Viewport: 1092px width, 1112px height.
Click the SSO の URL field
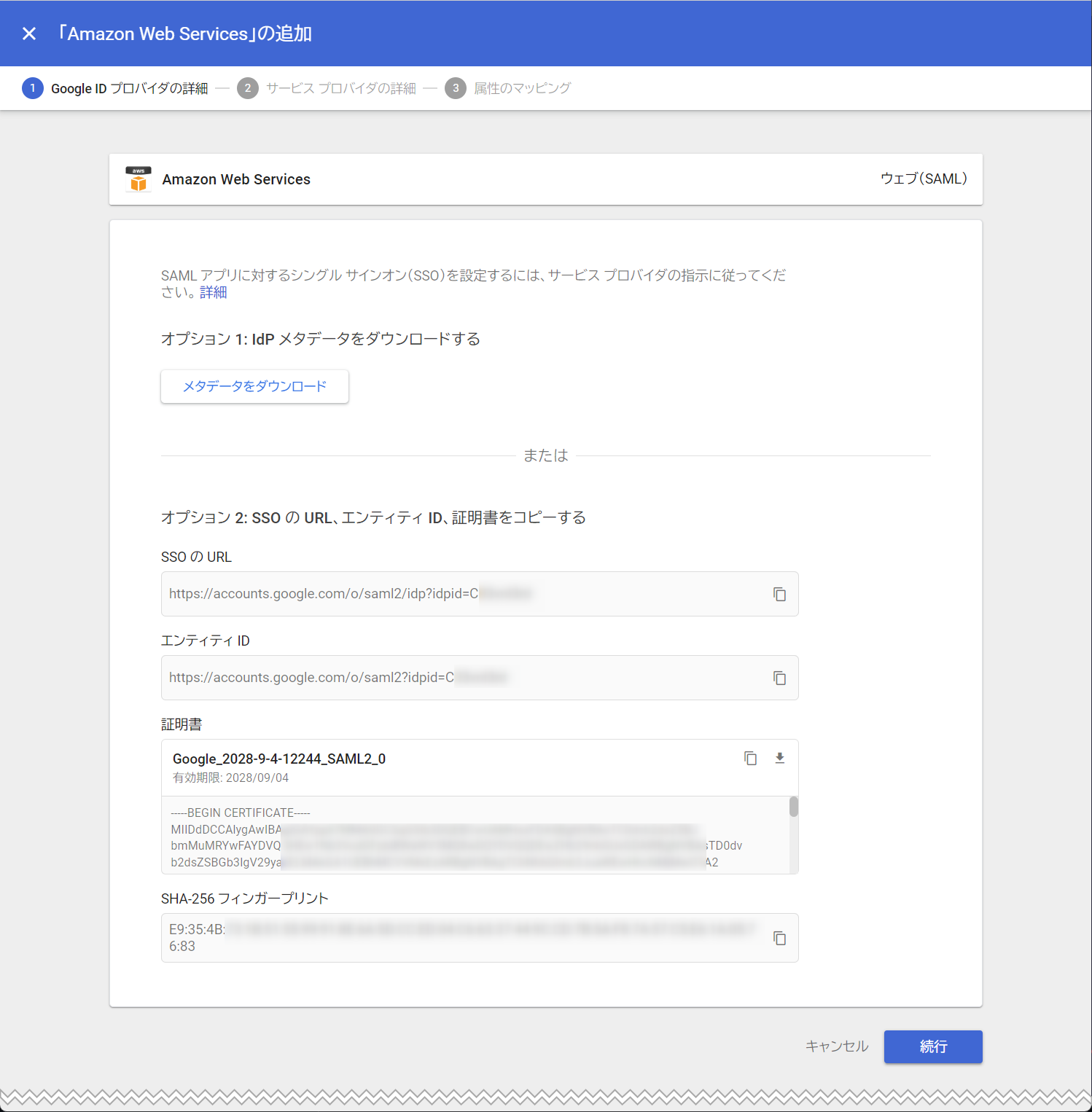480,594
